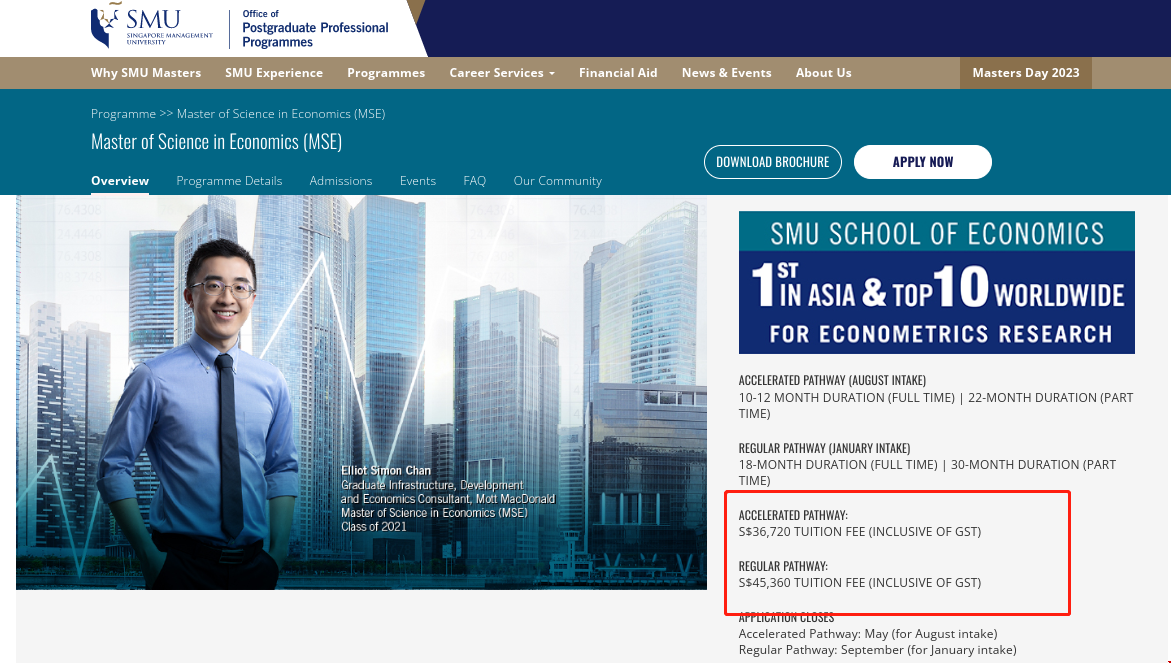
Task: Open the FAQ tab
Action: click(474, 181)
